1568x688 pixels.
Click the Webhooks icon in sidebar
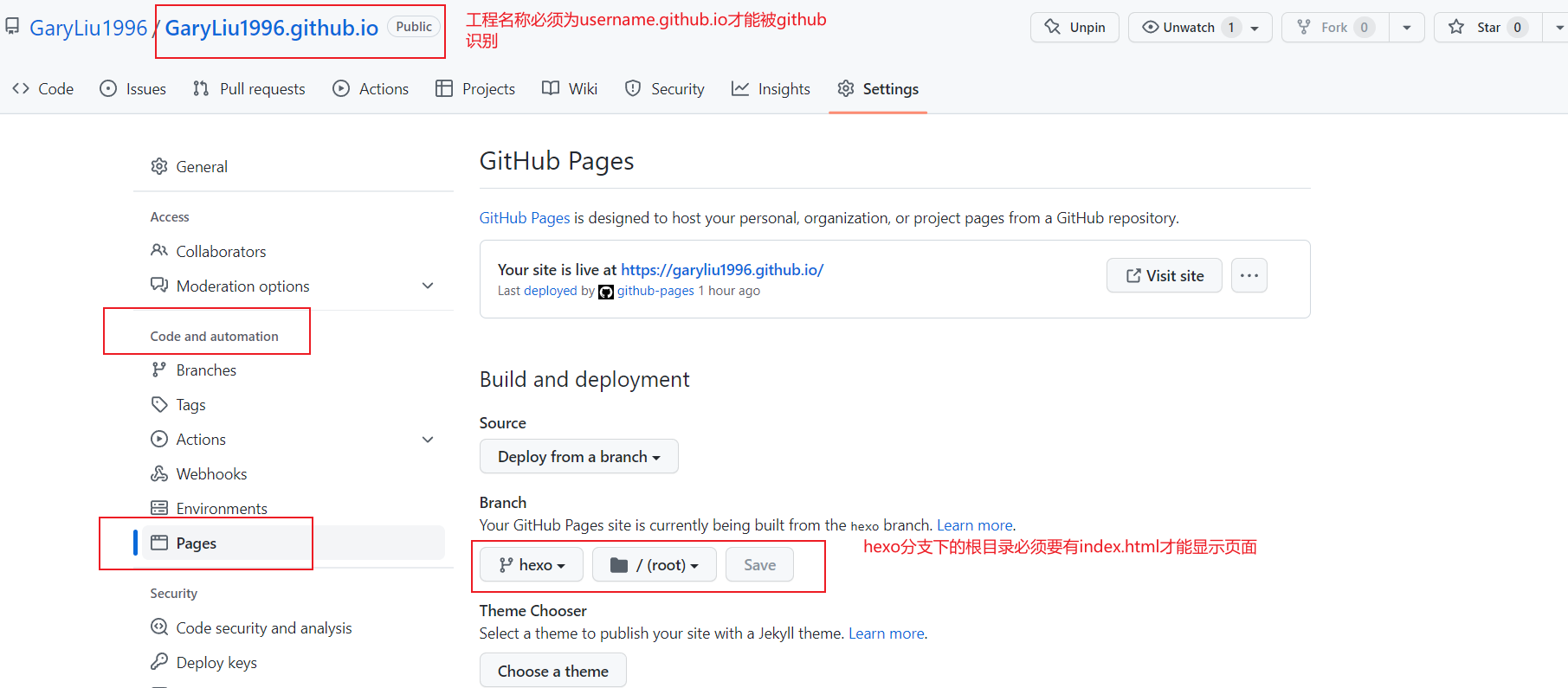(x=159, y=473)
